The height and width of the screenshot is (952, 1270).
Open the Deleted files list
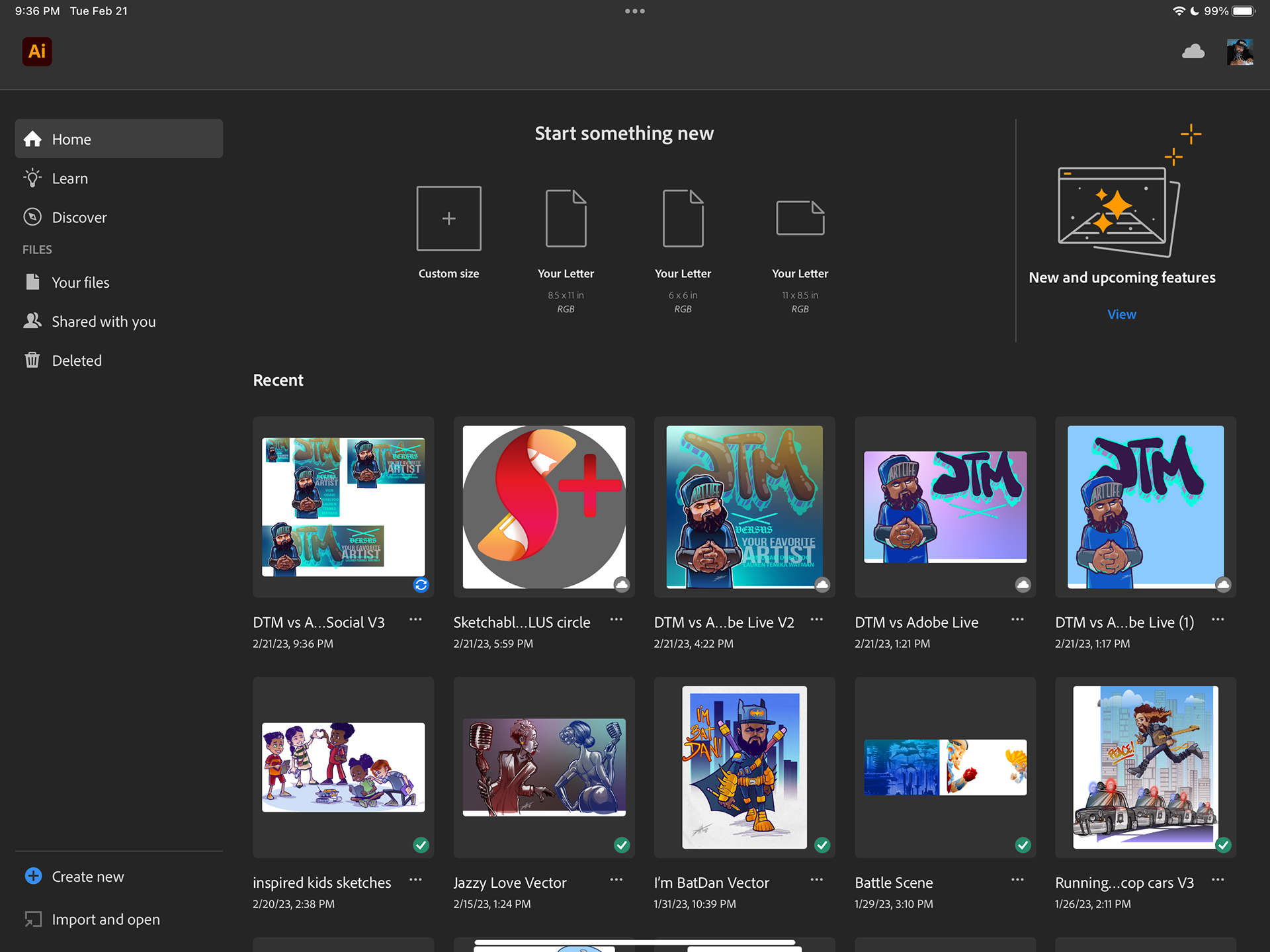point(119,361)
